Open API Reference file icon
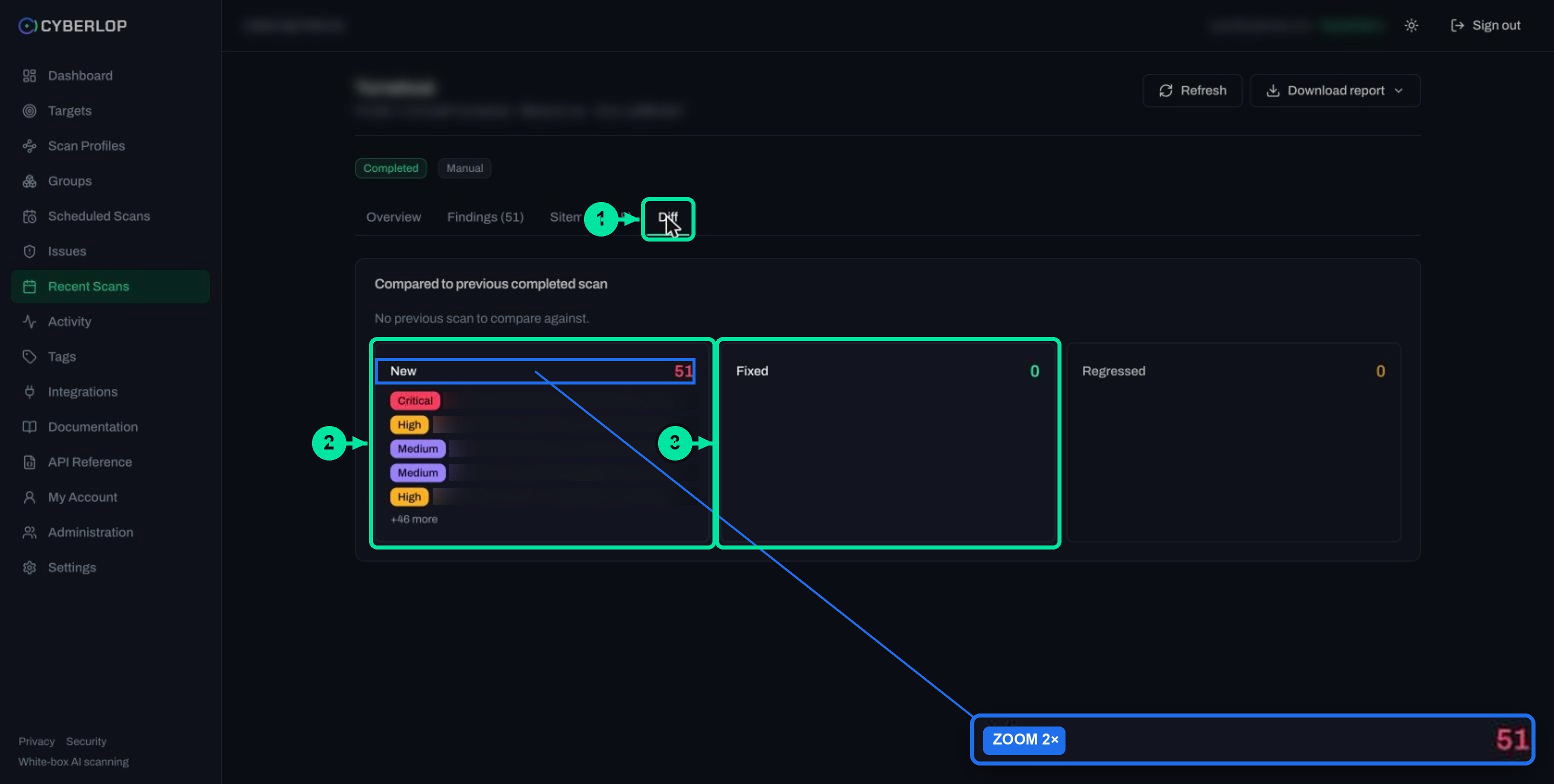 click(29, 462)
